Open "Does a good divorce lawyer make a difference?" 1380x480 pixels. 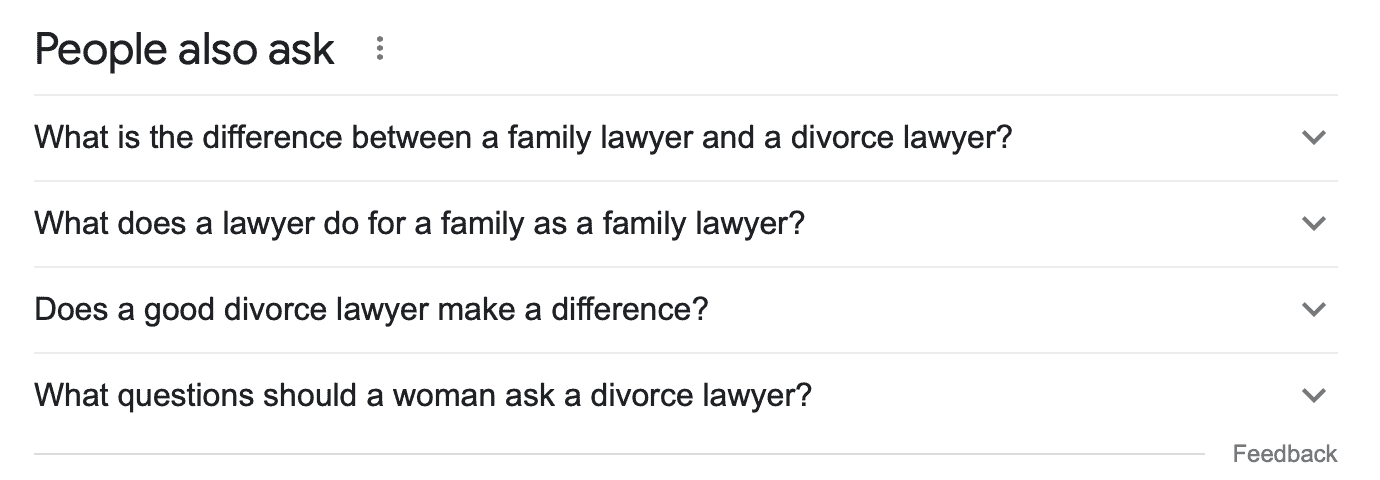tap(371, 310)
